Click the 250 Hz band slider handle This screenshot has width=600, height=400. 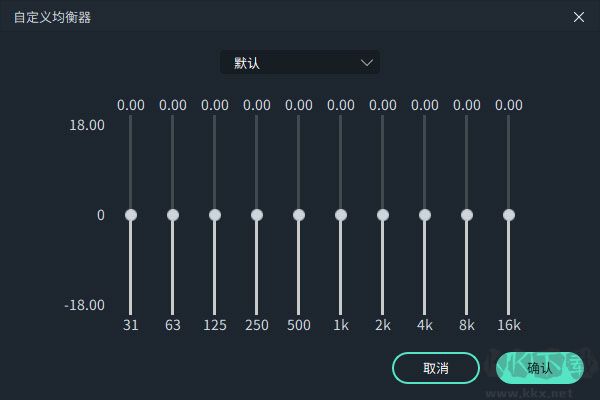(x=257, y=215)
